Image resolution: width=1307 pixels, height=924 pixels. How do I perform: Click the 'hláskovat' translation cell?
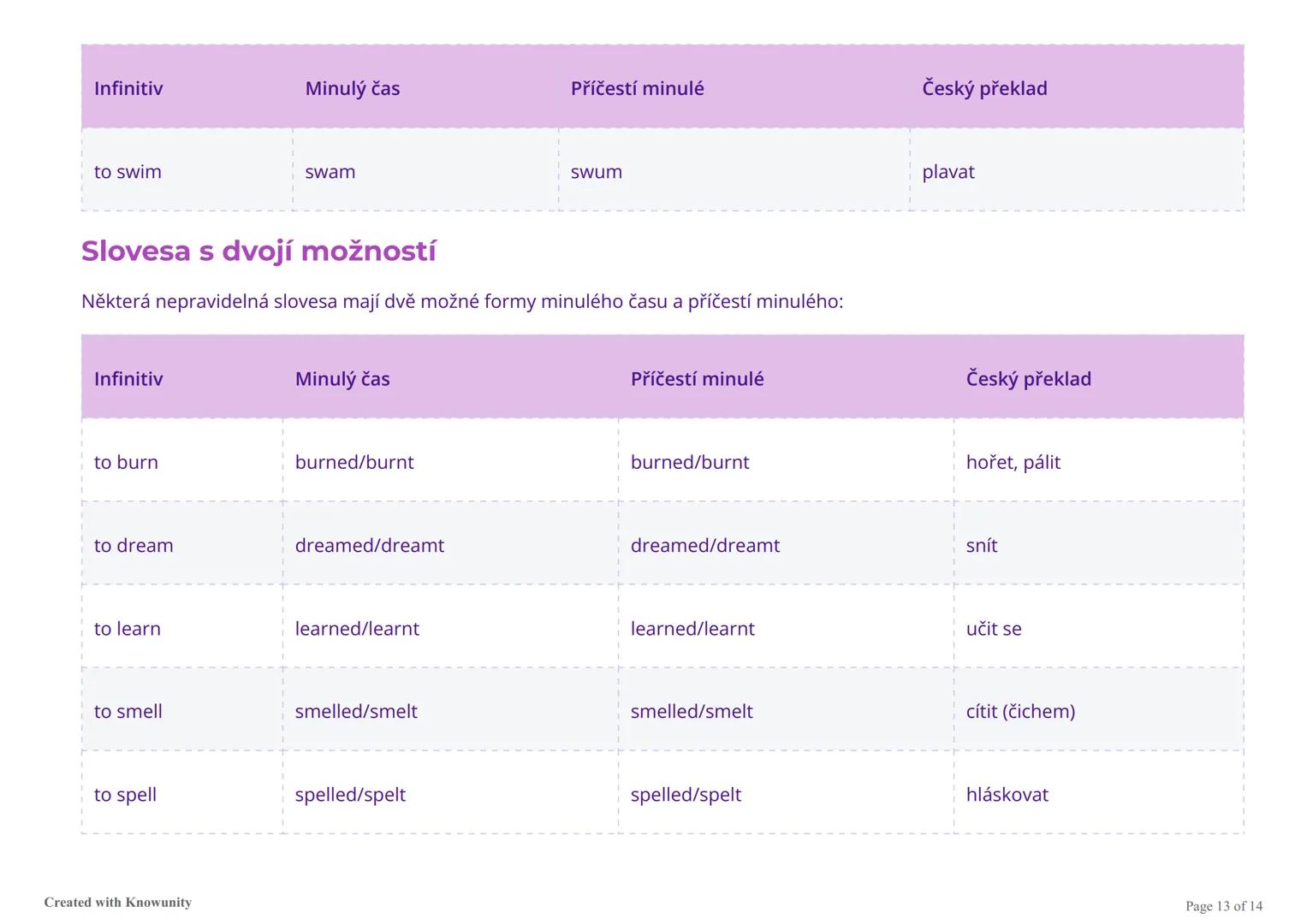tap(1007, 795)
